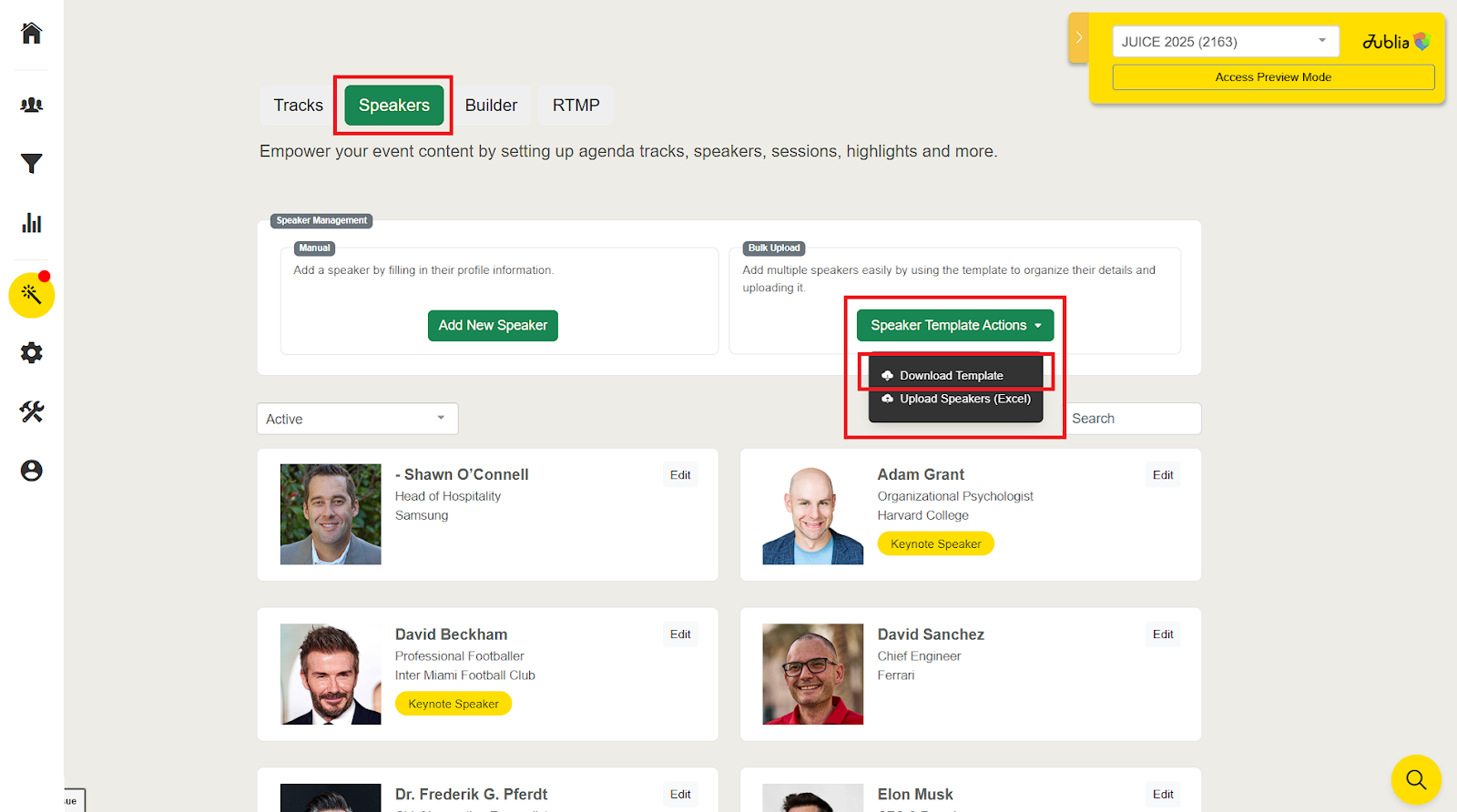Go to the home icon in sidebar
The height and width of the screenshot is (812, 1457).
[x=32, y=34]
